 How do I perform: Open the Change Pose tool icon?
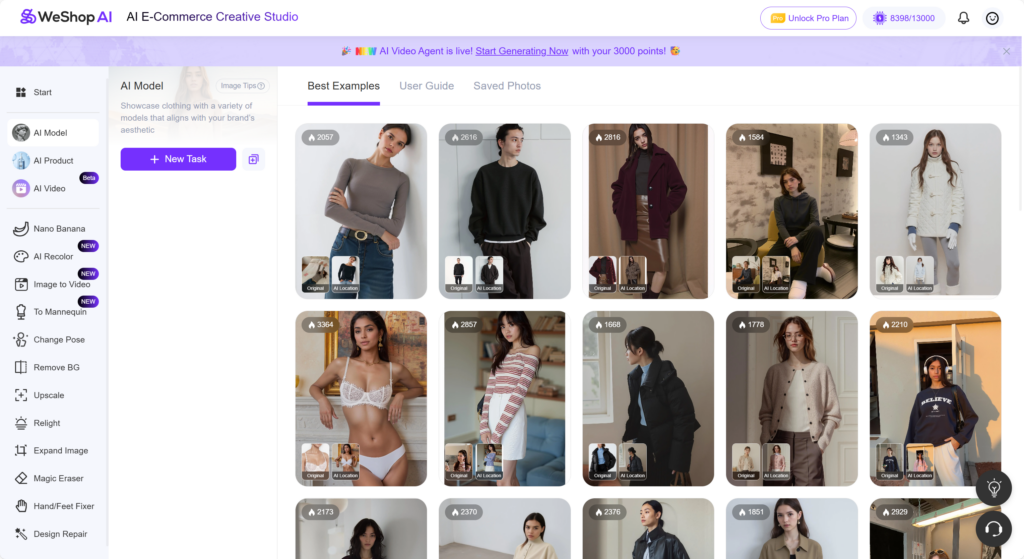21,340
